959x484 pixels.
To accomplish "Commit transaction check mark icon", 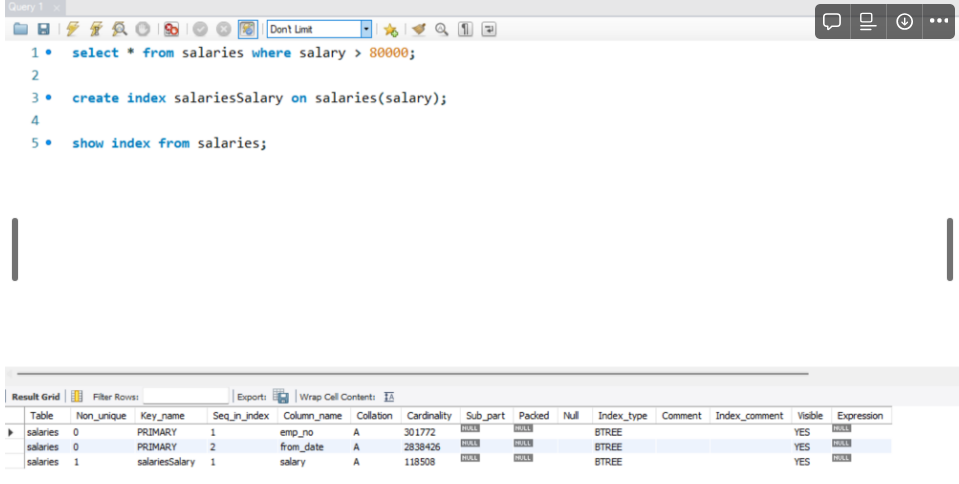I will 201,29.
